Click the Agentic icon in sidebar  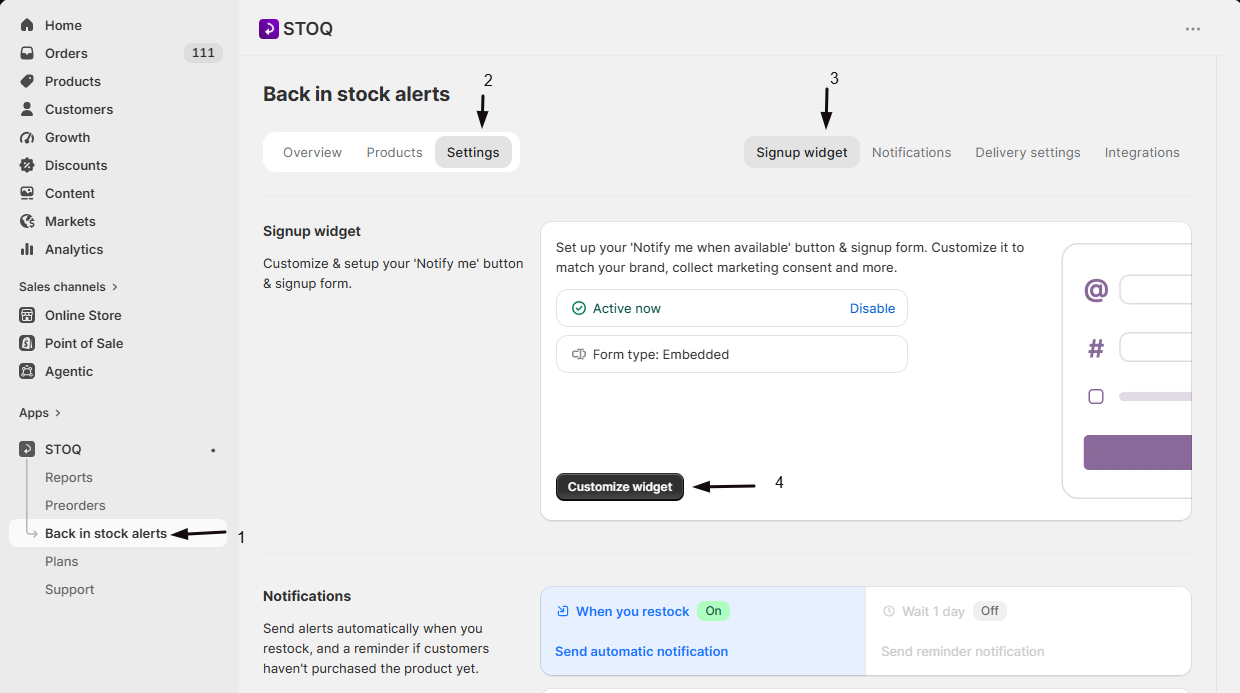27,371
